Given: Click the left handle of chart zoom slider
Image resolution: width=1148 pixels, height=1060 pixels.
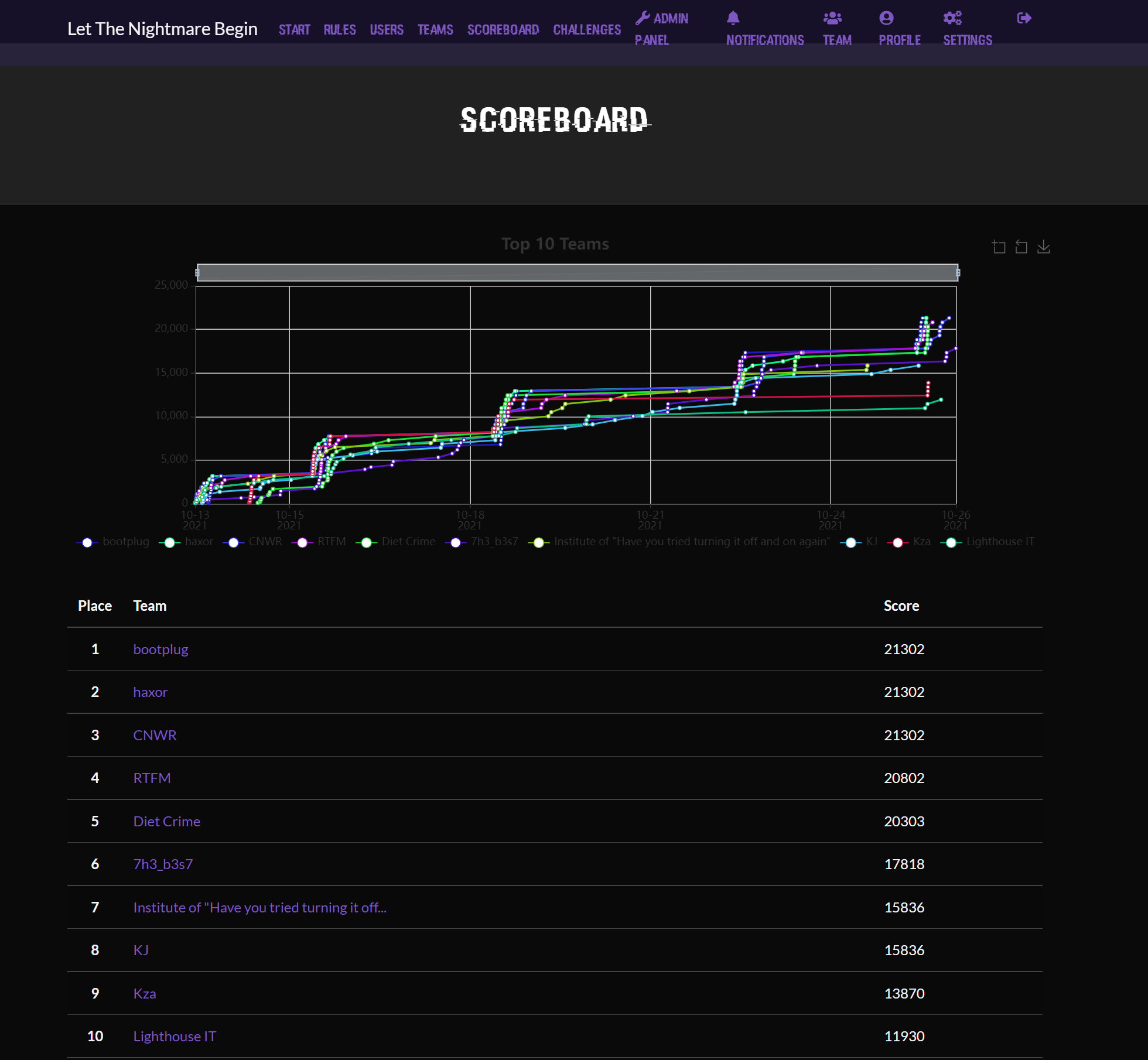Looking at the screenshot, I should click(197, 272).
